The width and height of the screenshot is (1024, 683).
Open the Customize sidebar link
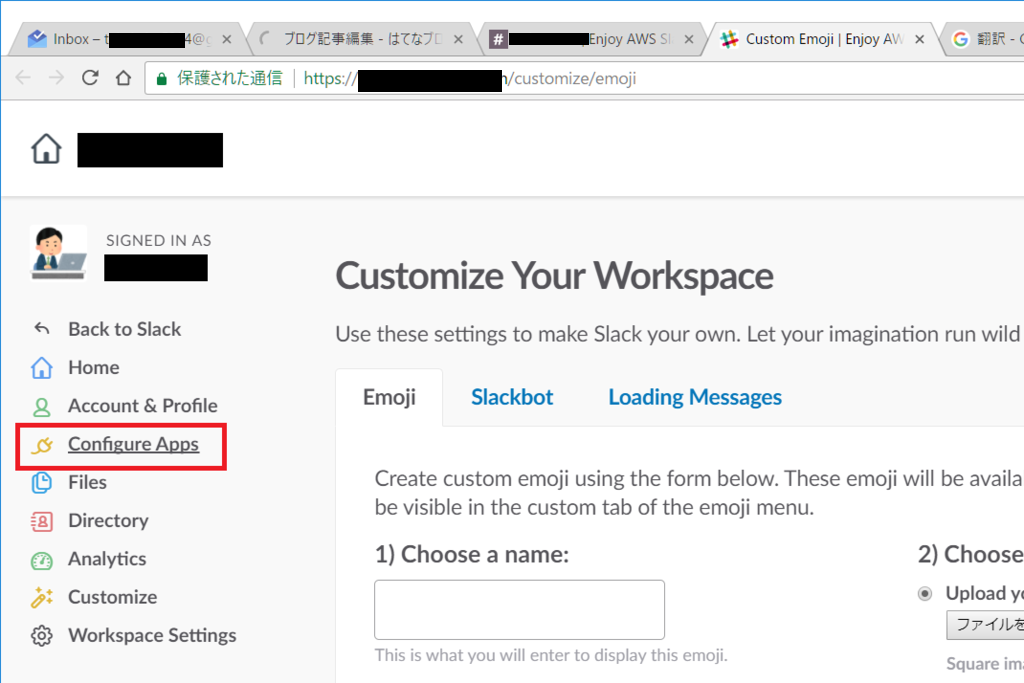coord(112,597)
